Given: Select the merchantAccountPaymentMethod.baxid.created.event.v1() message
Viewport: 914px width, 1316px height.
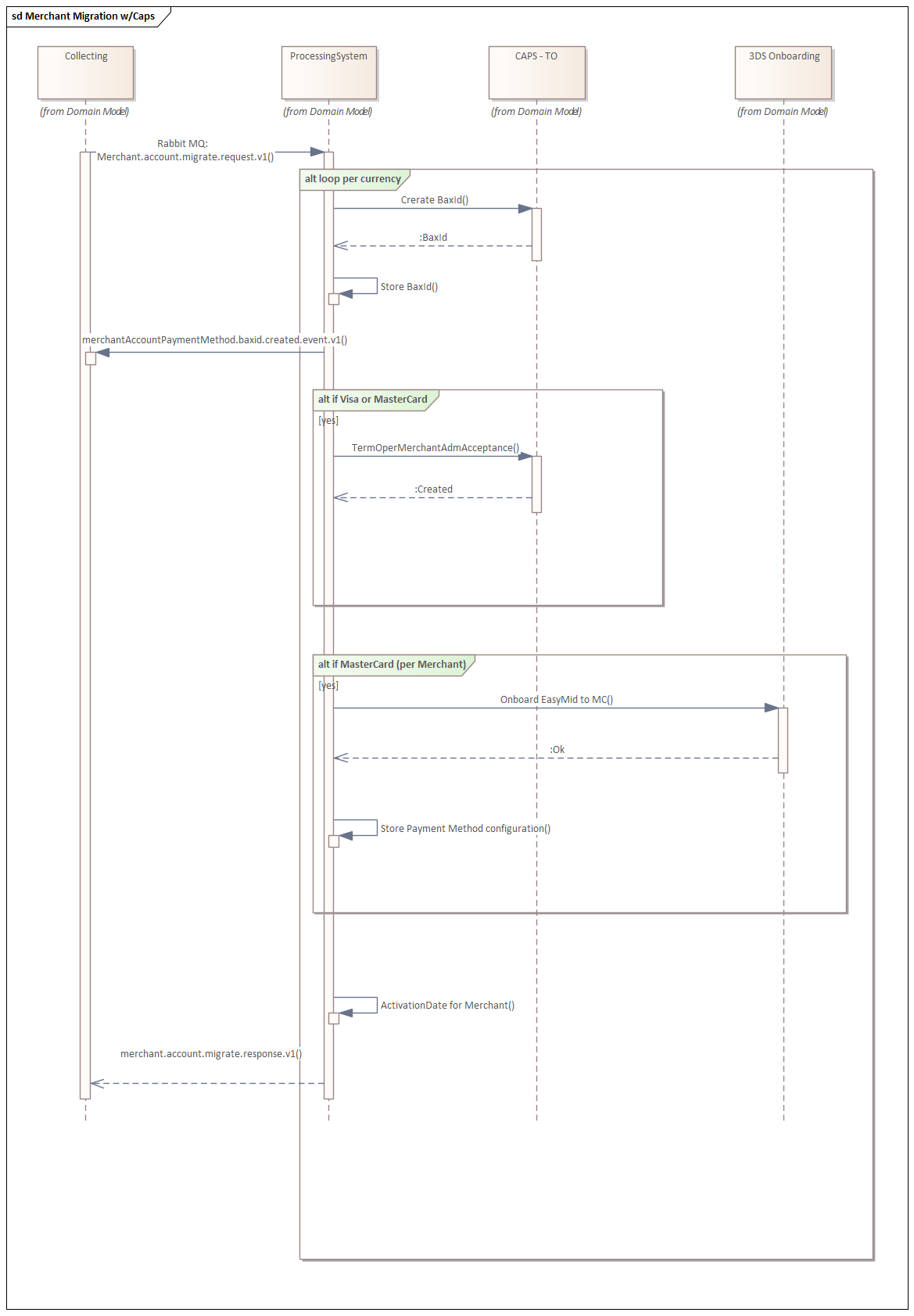Looking at the screenshot, I should tap(215, 340).
